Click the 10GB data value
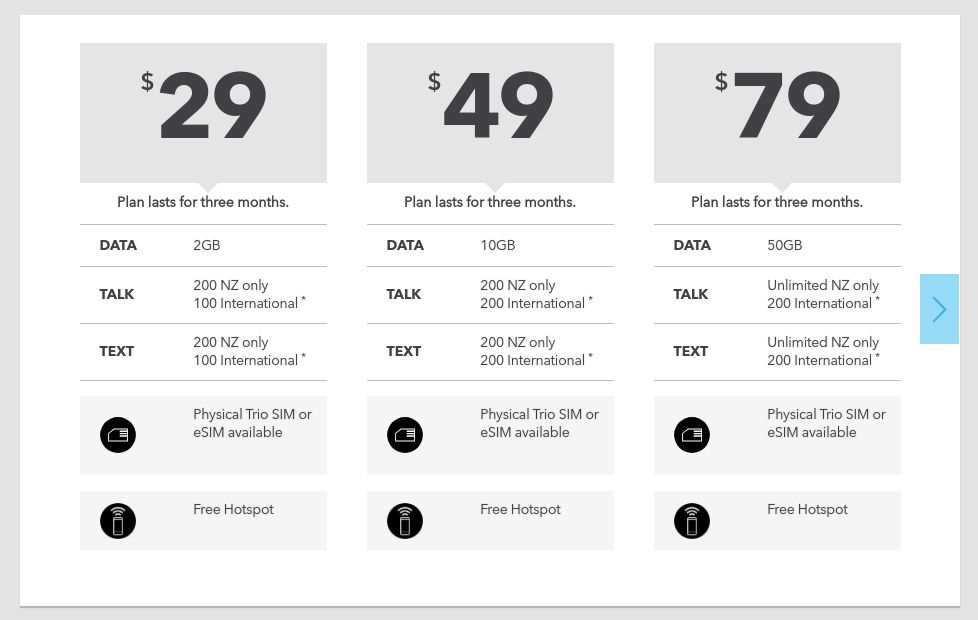This screenshot has height=620, width=978. click(x=498, y=245)
